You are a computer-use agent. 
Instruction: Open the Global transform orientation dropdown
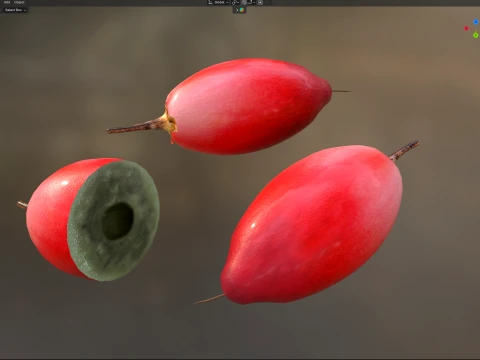tap(218, 2)
